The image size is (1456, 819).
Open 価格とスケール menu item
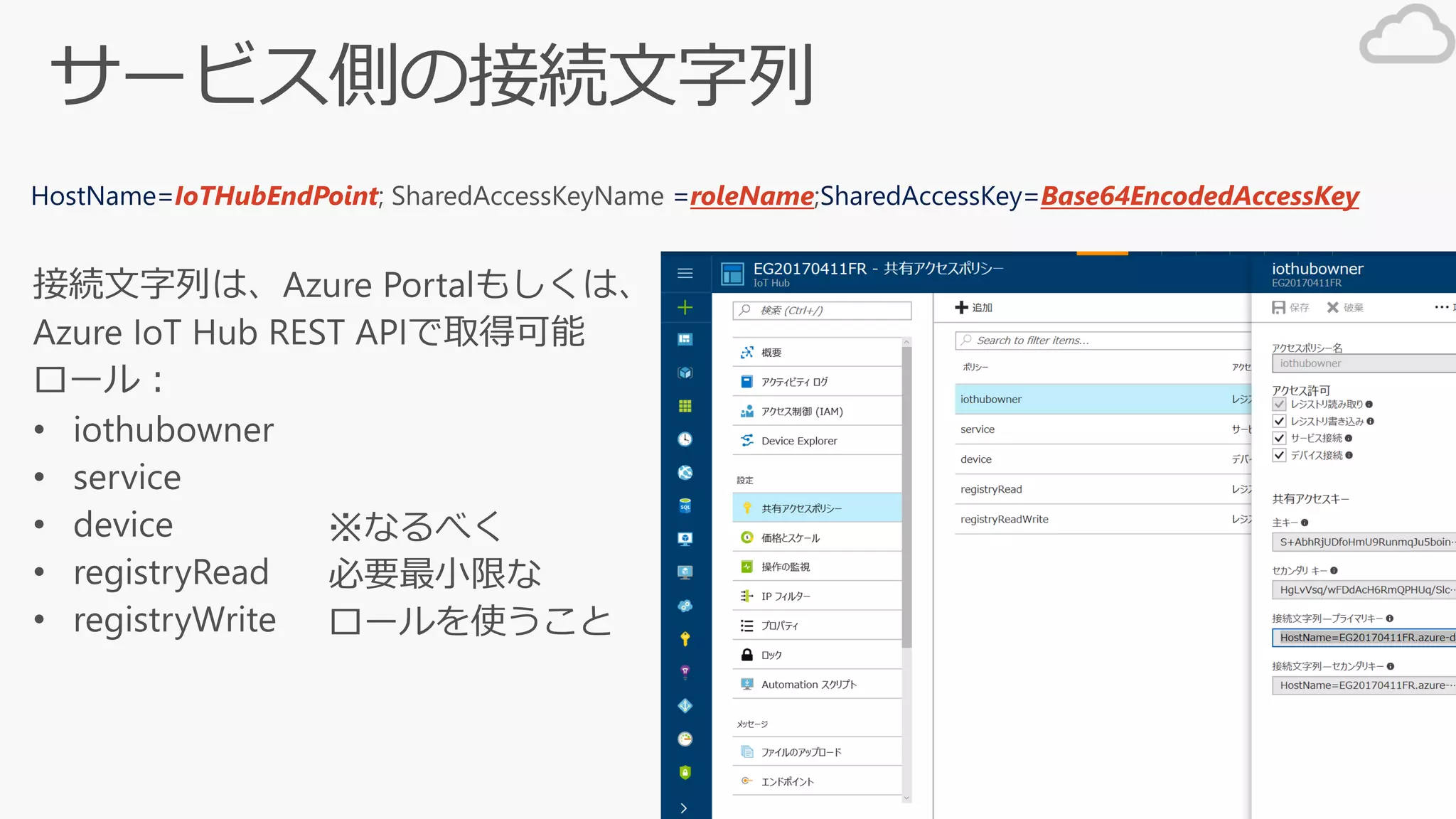tap(817, 537)
